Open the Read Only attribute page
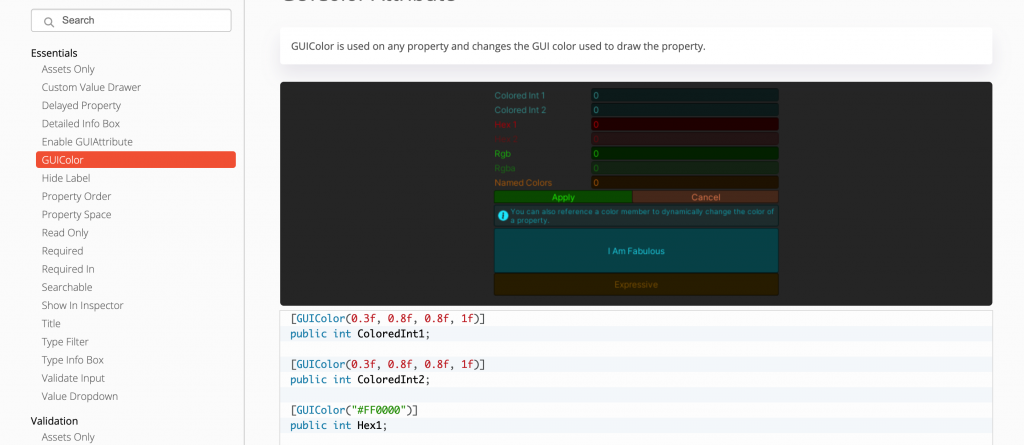This screenshot has width=1024, height=445. (x=65, y=233)
